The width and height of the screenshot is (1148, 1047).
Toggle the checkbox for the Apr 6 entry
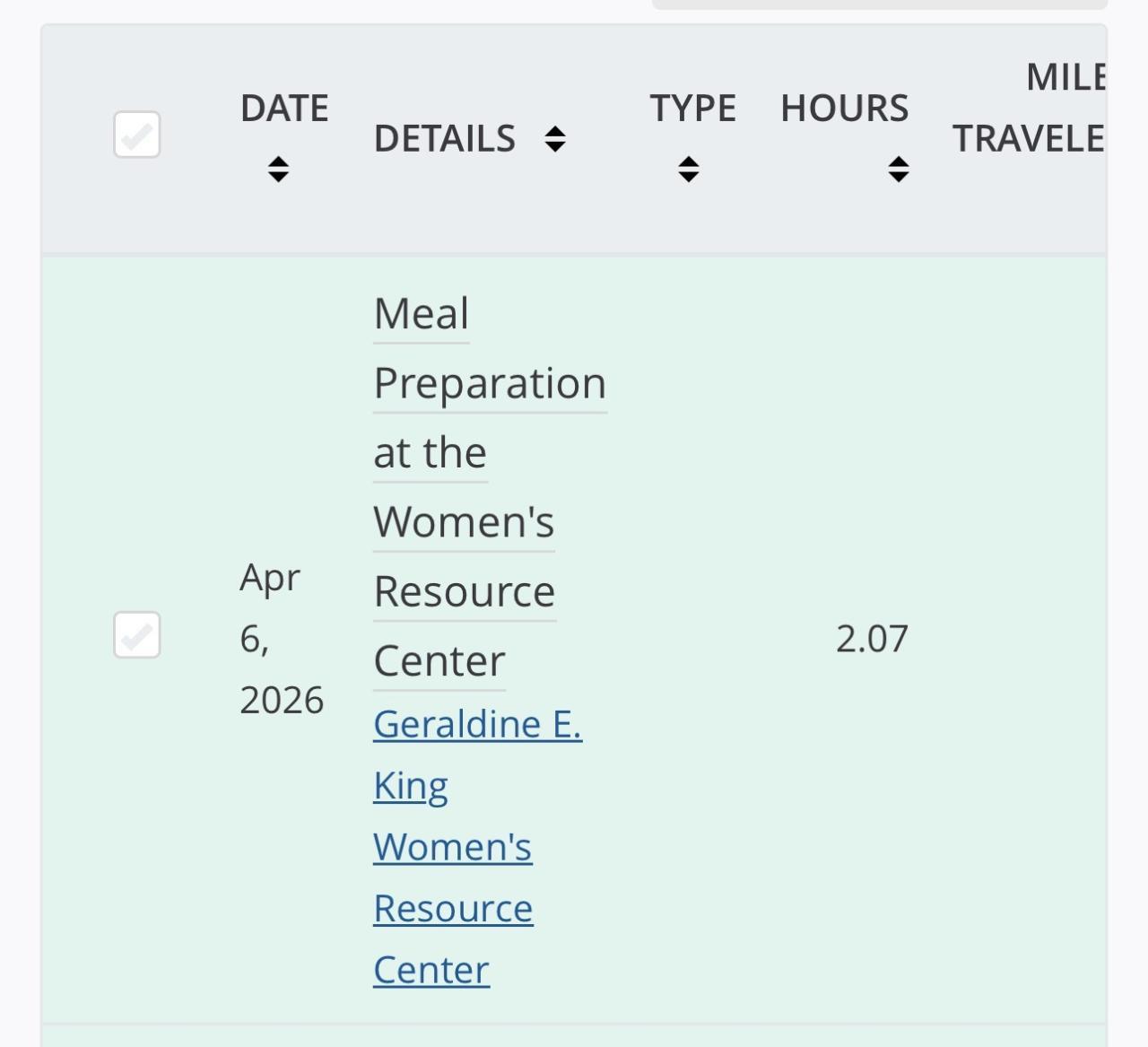(137, 635)
